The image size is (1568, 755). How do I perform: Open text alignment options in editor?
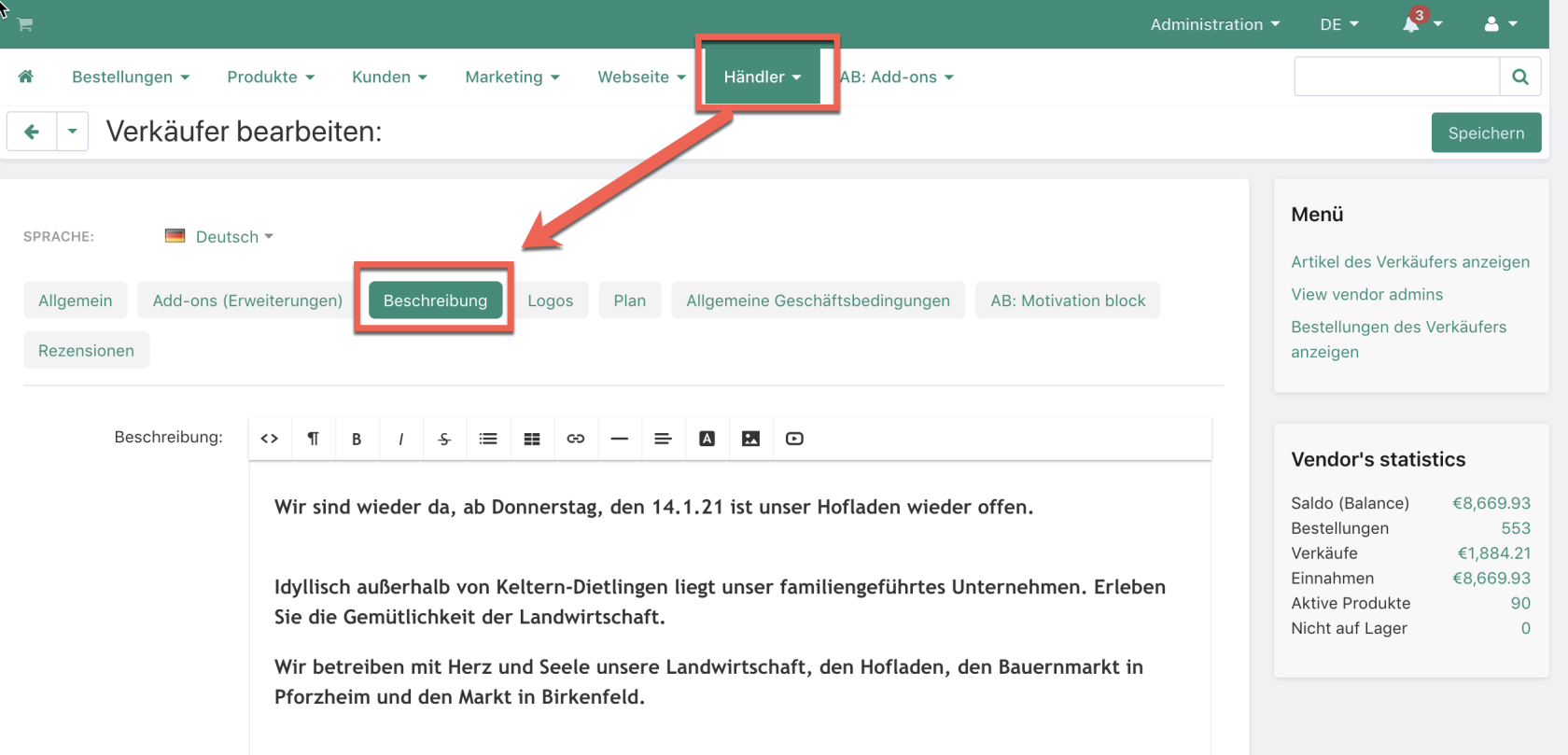tap(663, 439)
